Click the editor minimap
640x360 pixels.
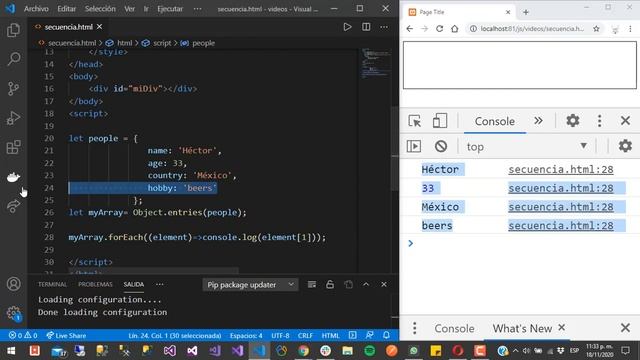tap(376, 63)
